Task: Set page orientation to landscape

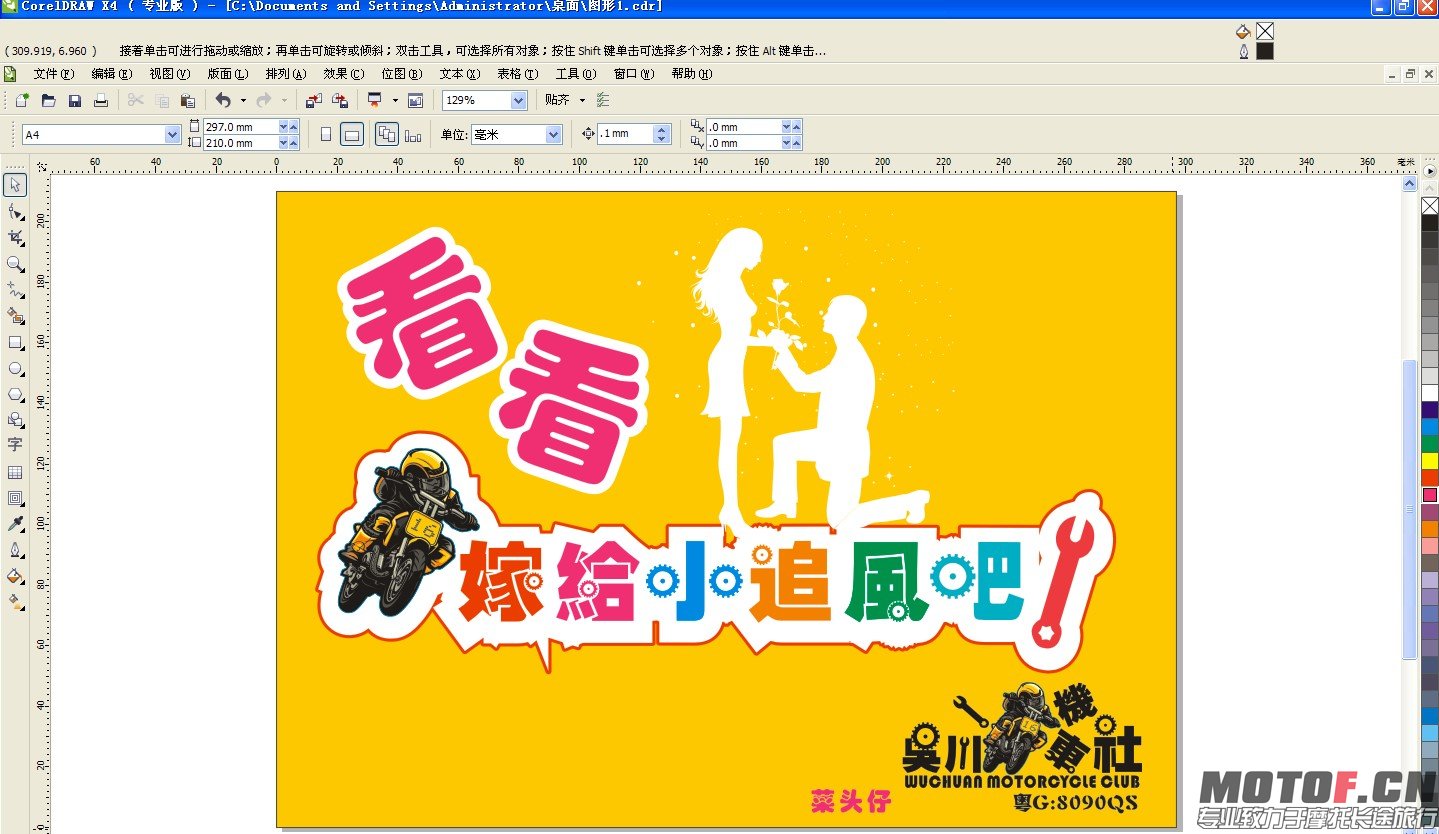Action: click(x=352, y=134)
